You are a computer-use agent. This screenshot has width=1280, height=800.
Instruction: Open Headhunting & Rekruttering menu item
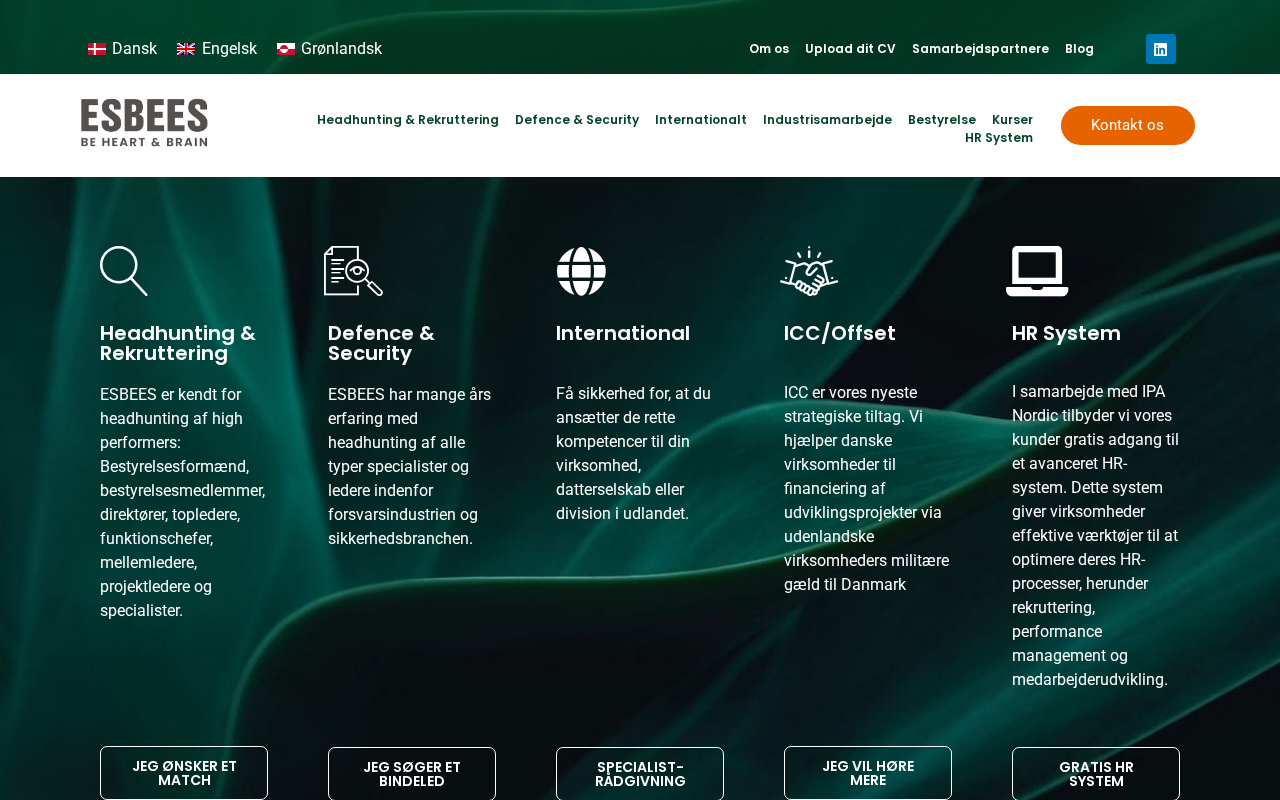coord(408,120)
